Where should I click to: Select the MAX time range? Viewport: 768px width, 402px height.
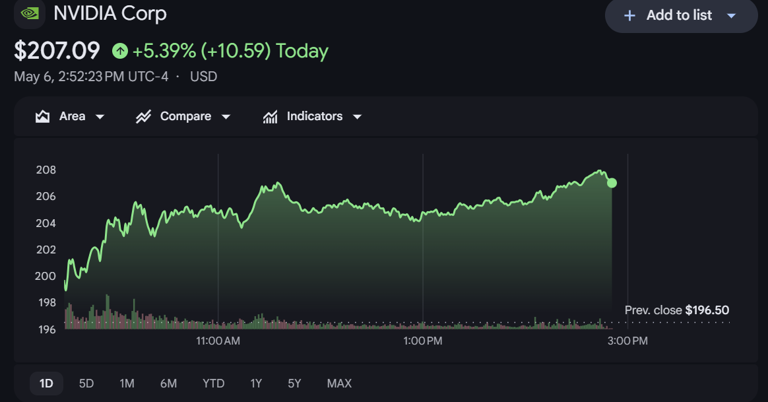pos(339,383)
